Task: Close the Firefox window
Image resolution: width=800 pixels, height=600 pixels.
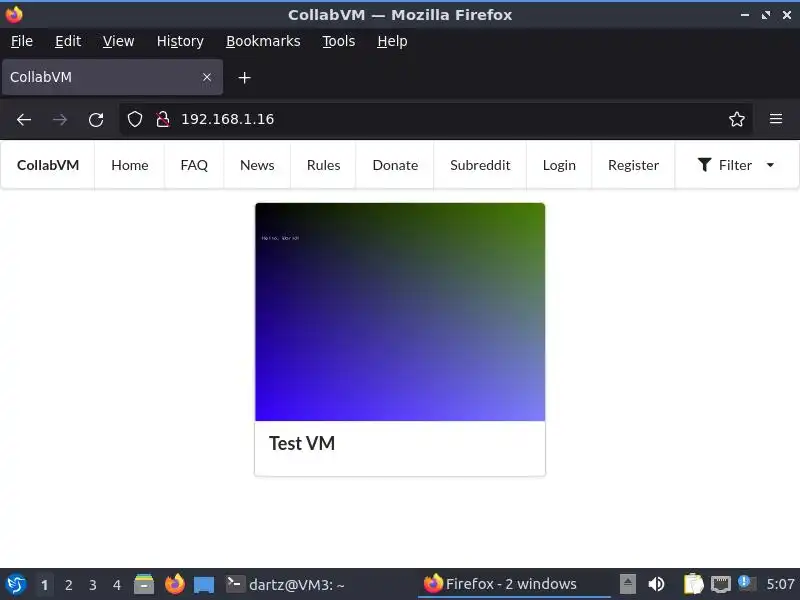Action: click(x=787, y=15)
